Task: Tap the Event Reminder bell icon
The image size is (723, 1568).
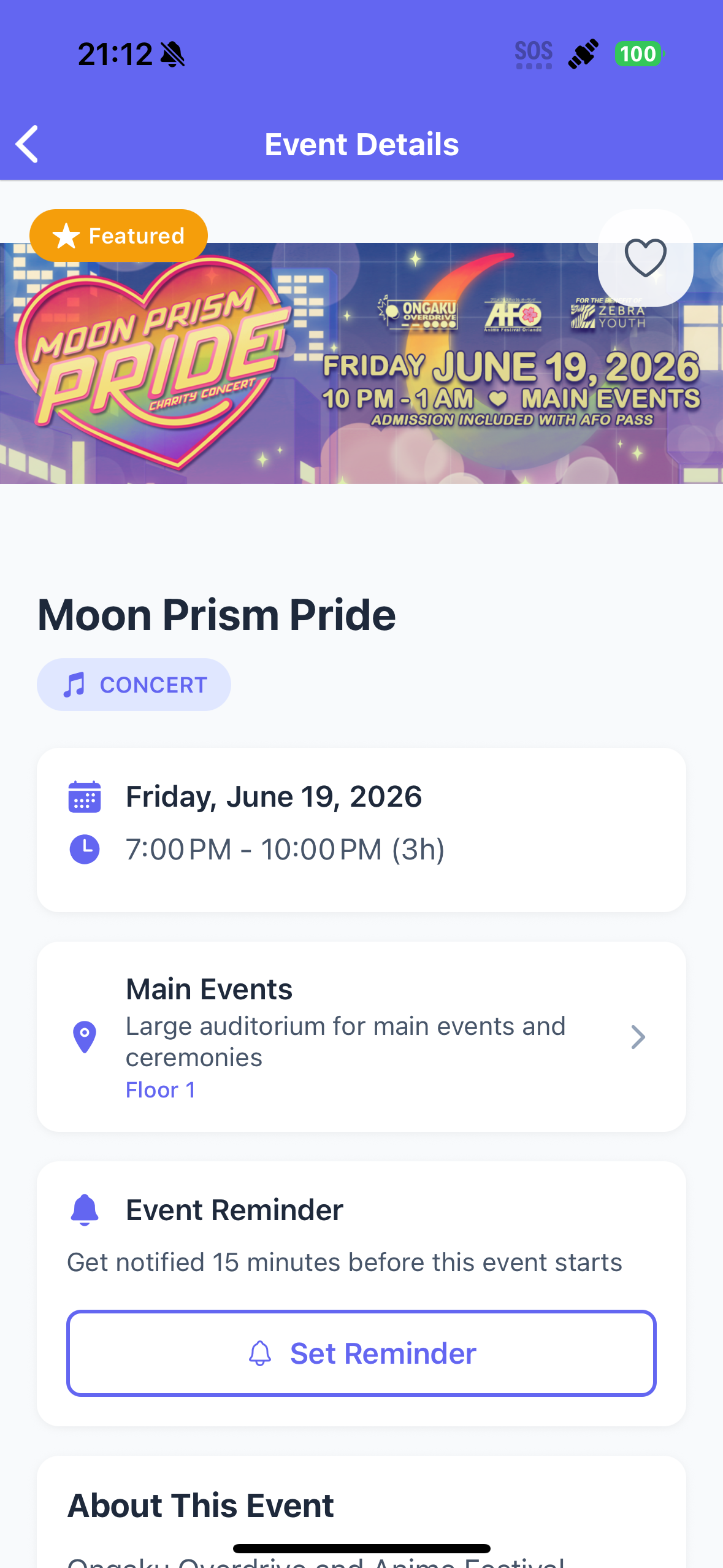Action: 85,1210
